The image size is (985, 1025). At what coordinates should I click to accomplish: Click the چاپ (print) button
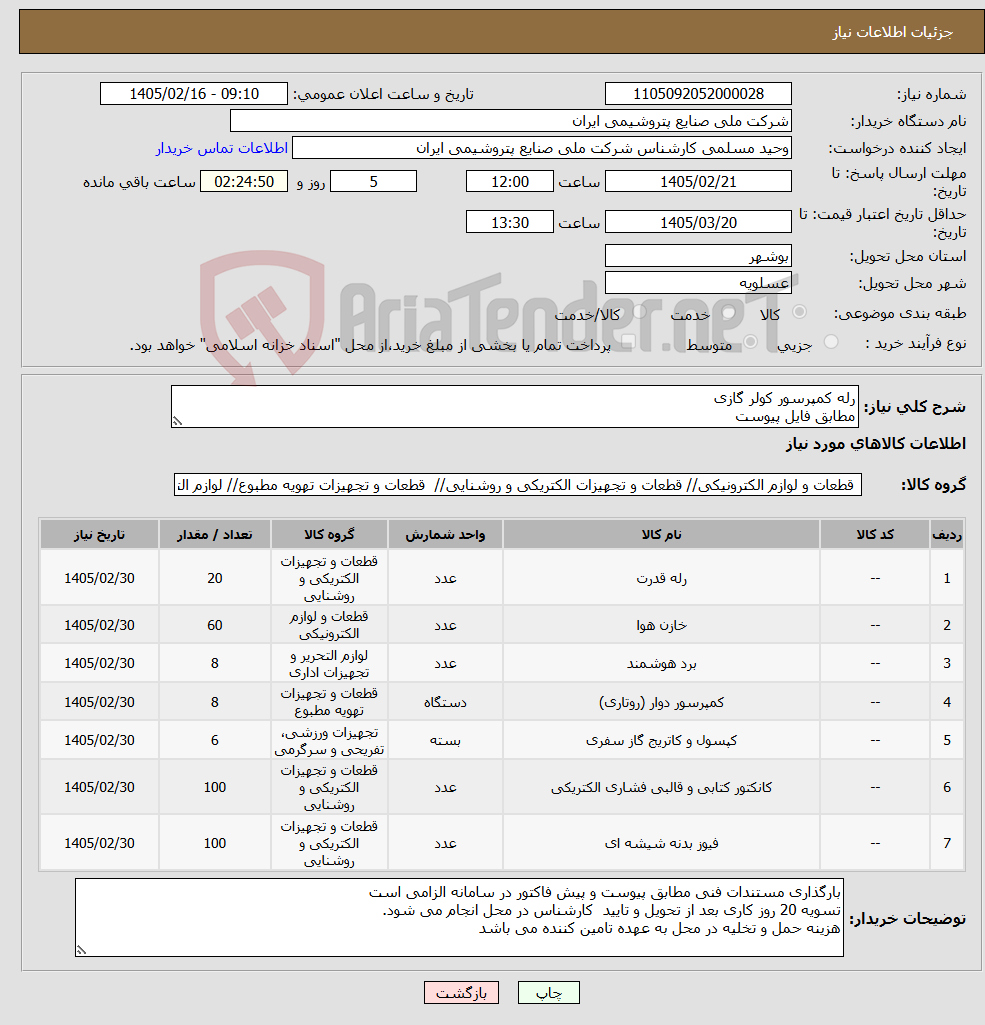[548, 992]
